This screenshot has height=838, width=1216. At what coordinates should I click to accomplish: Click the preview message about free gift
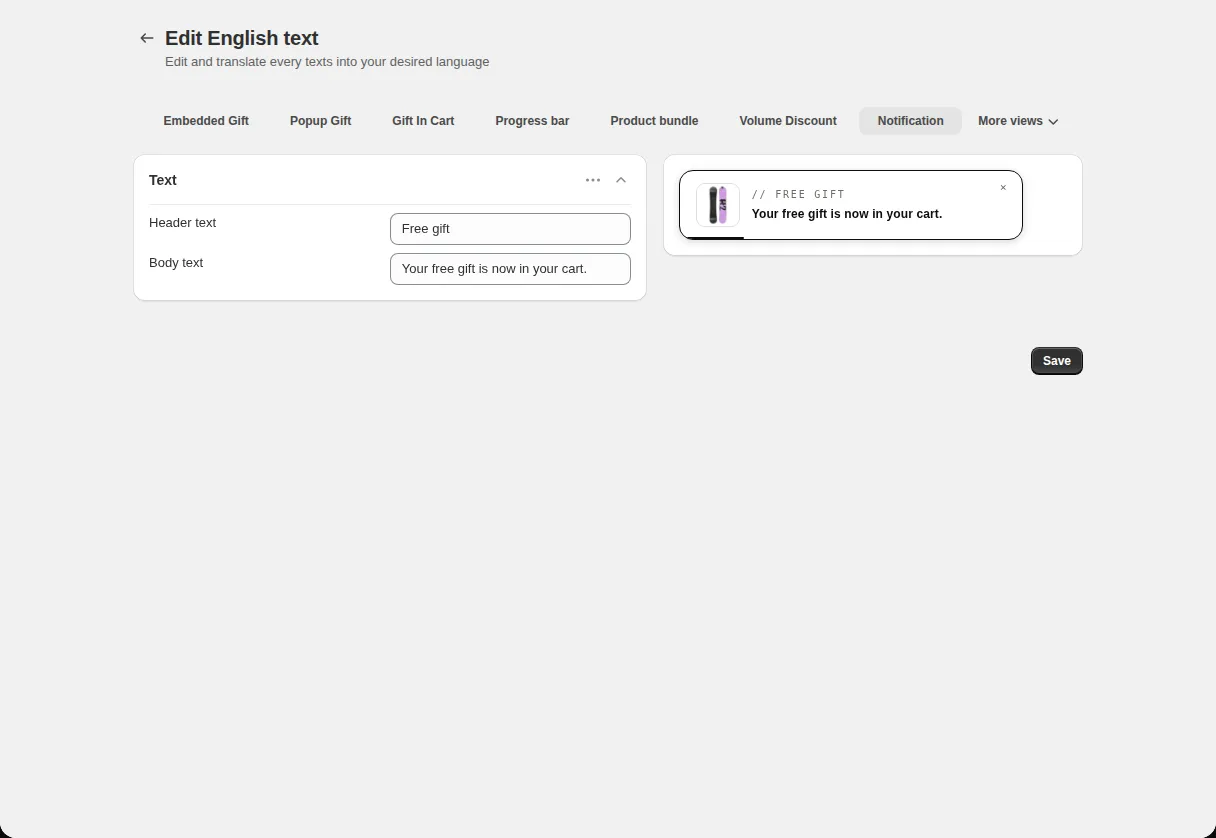(846, 214)
